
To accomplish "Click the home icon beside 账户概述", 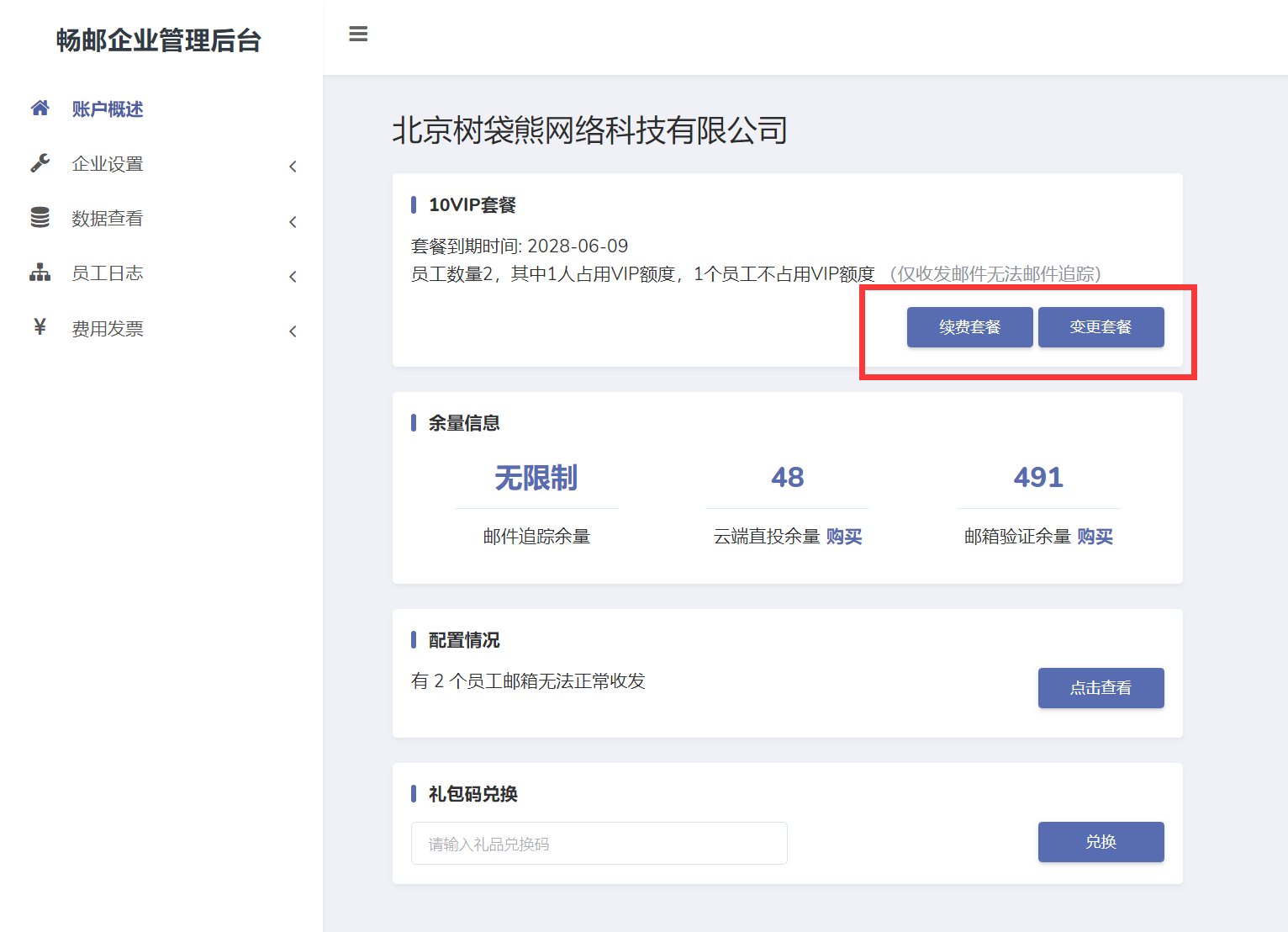I will coord(40,109).
